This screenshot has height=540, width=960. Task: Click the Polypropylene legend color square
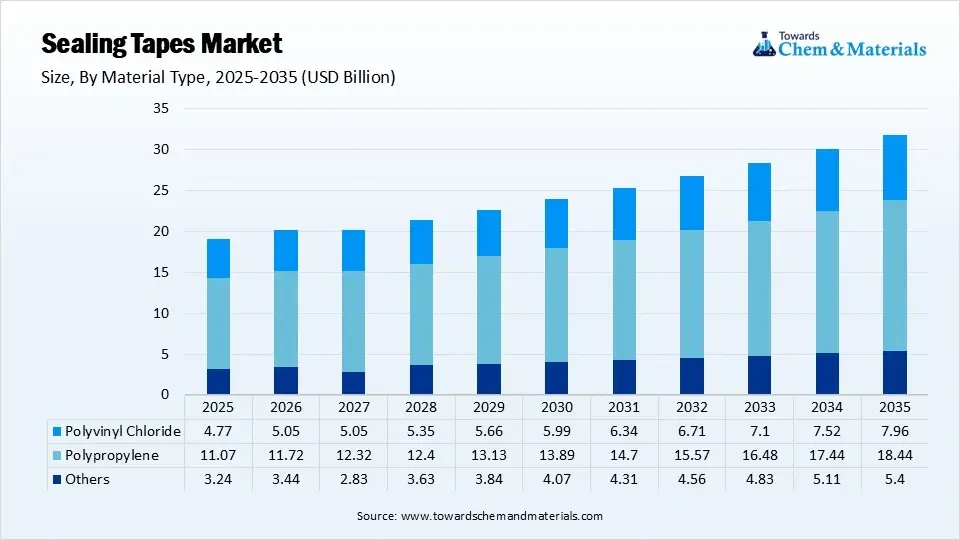(57, 456)
